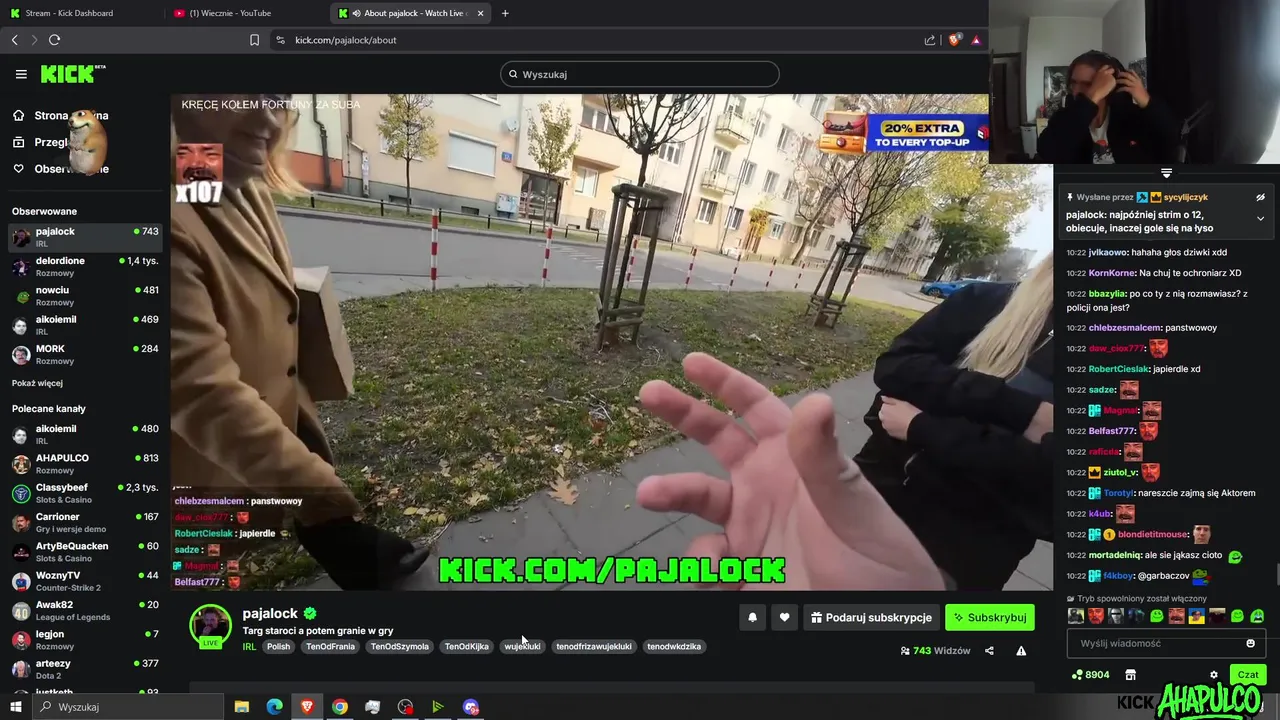Click the 8904 channel points balance
This screenshot has width=1280, height=720.
click(x=1090, y=675)
